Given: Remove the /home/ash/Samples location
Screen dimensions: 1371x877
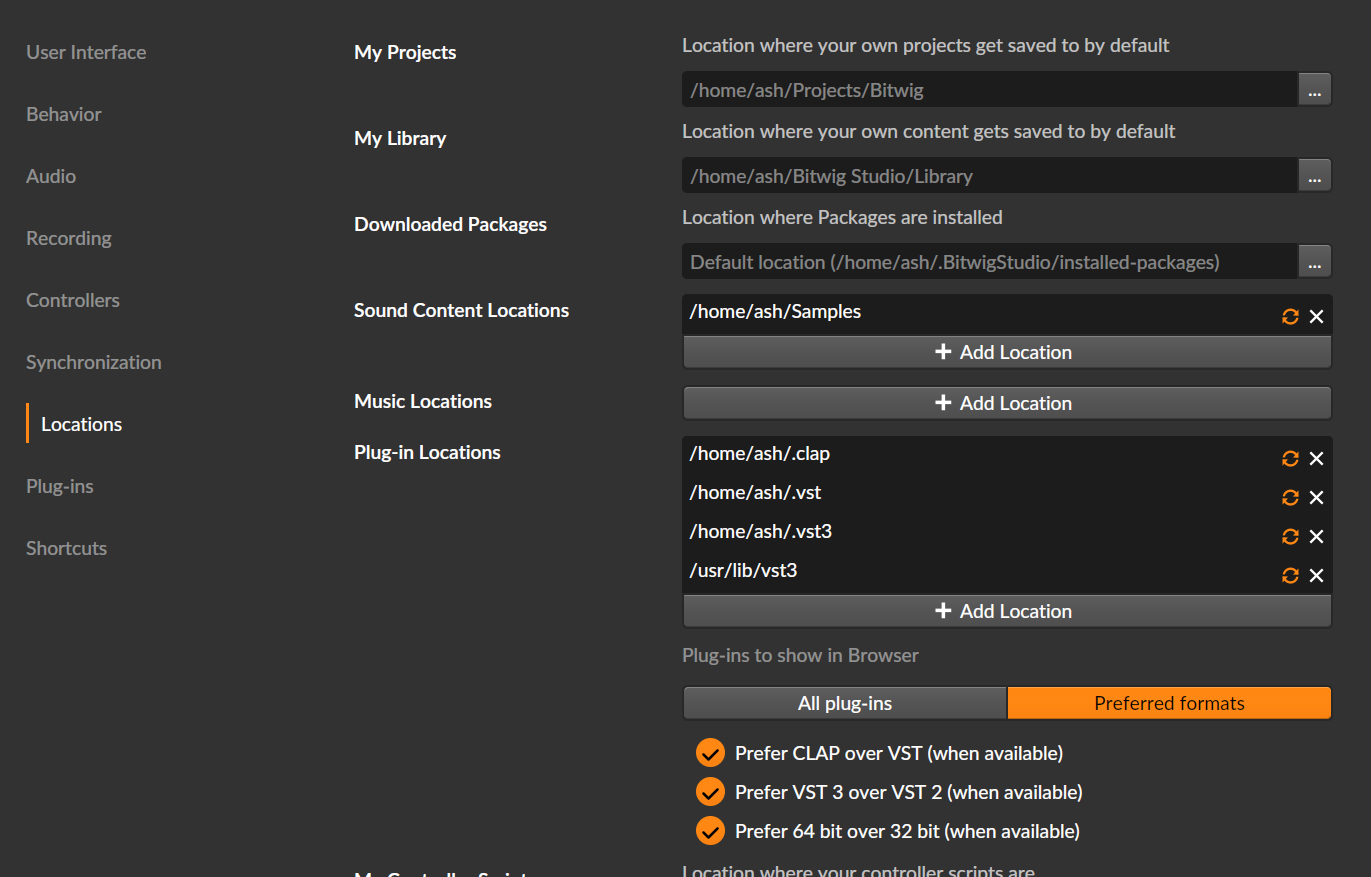Looking at the screenshot, I should [x=1316, y=316].
